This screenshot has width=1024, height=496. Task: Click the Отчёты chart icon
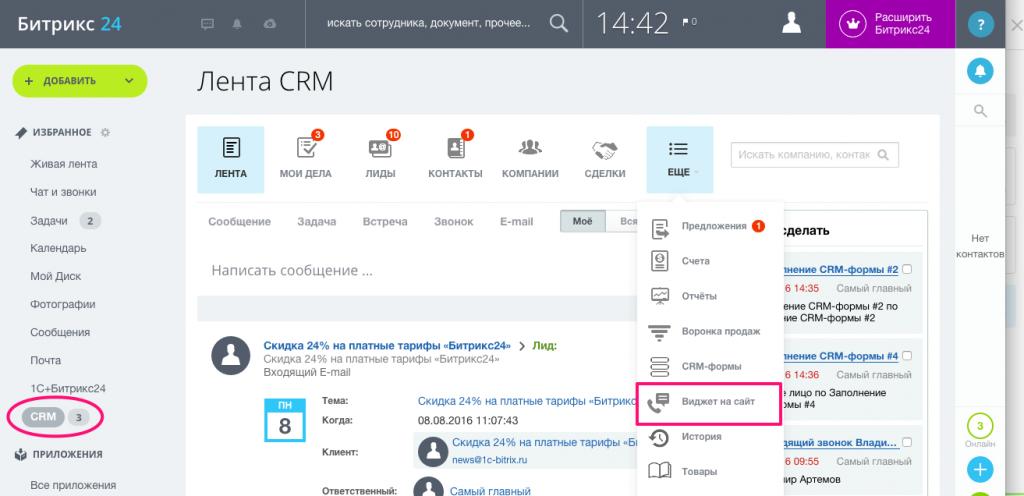pyautogui.click(x=660, y=296)
